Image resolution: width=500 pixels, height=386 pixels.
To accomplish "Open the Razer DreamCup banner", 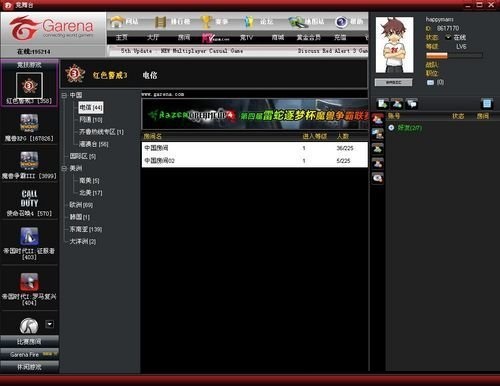I will (x=255, y=115).
